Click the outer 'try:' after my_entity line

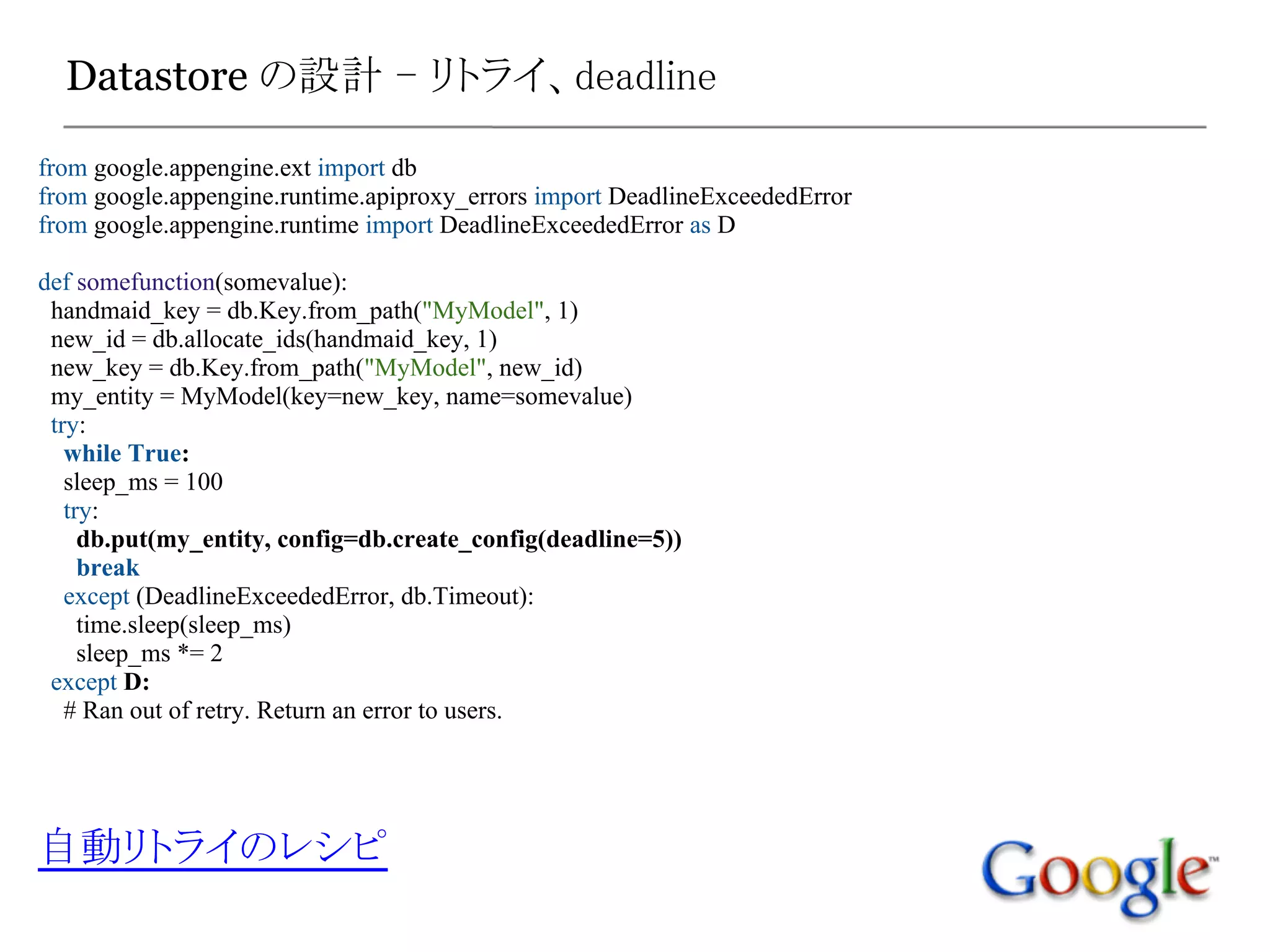coord(68,425)
